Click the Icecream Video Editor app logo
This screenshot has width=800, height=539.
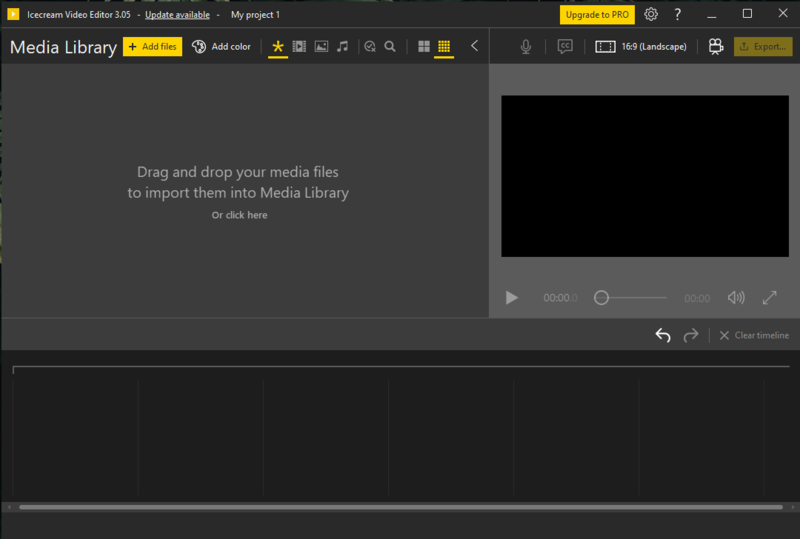(13, 14)
